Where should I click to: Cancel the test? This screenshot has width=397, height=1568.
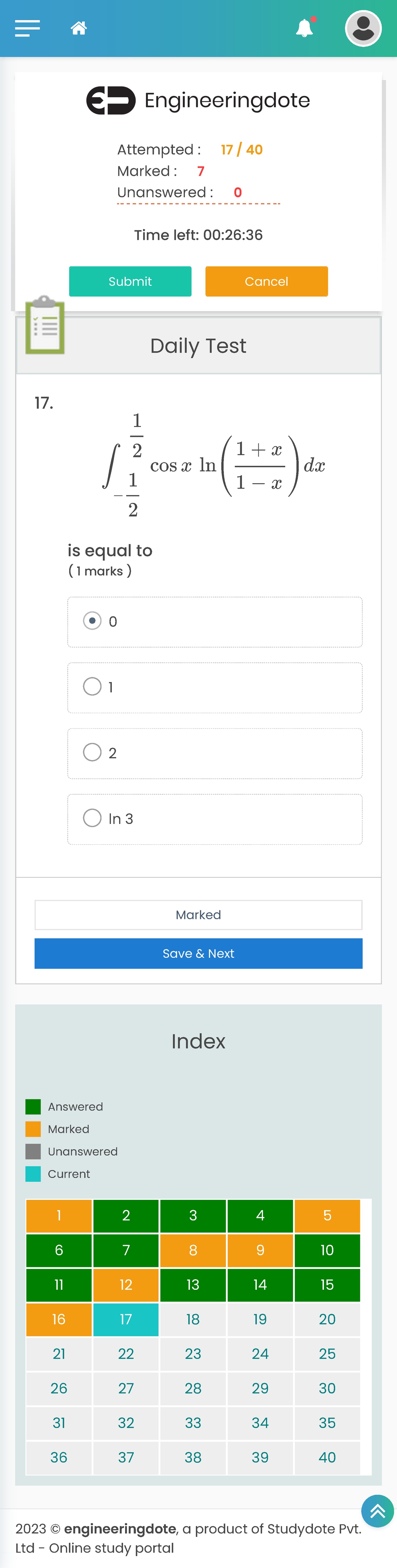pos(267,281)
